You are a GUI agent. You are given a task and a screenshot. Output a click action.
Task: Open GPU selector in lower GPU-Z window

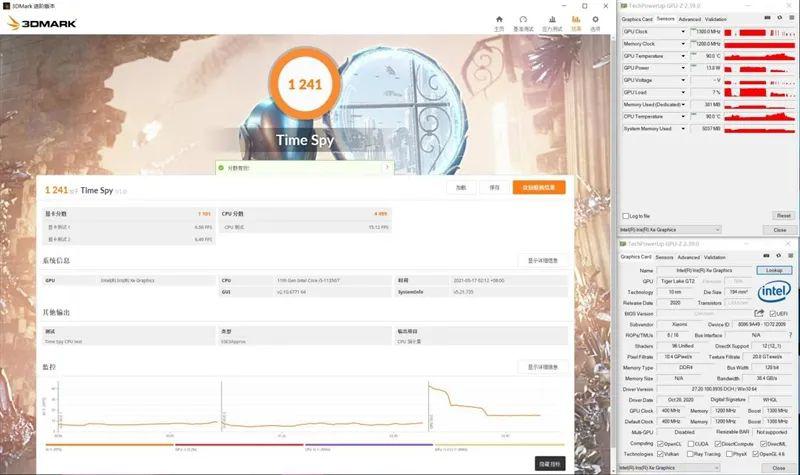pos(669,468)
